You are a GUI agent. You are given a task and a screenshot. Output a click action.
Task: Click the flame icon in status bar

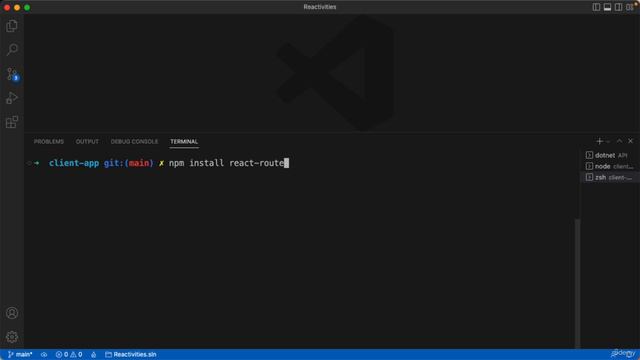pyautogui.click(x=93, y=354)
